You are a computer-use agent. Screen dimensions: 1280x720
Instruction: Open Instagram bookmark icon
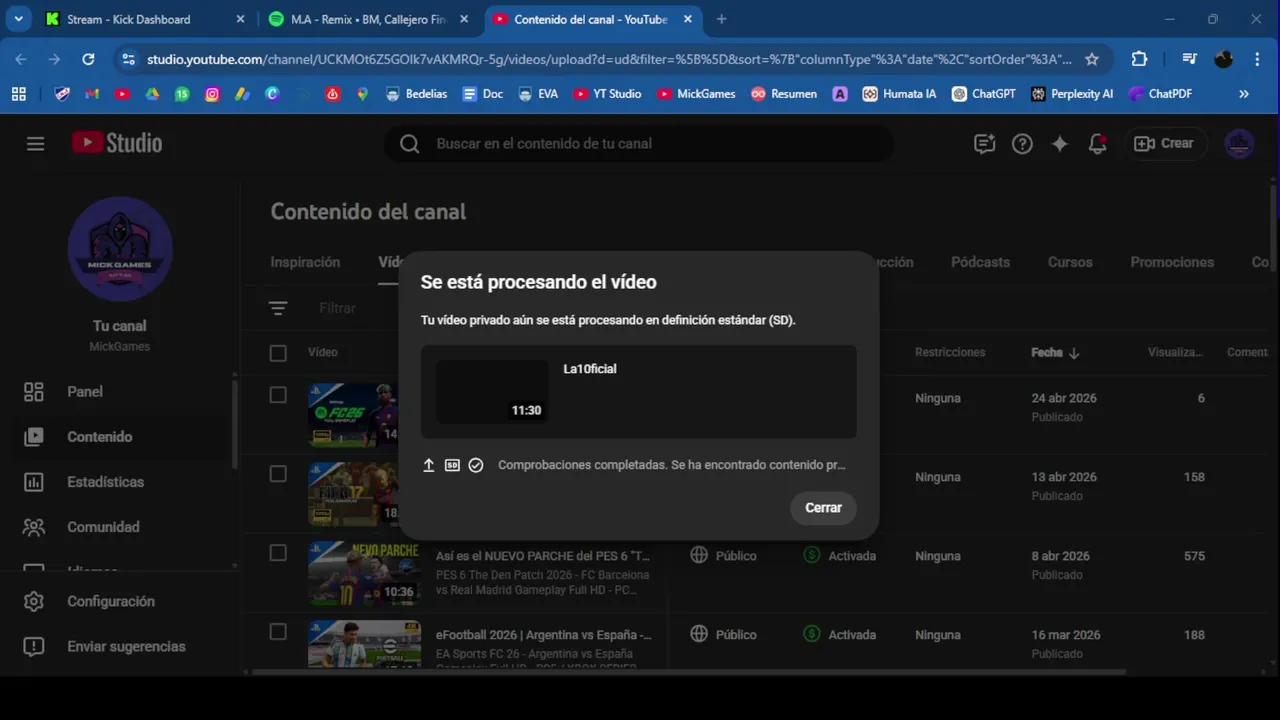pos(212,94)
